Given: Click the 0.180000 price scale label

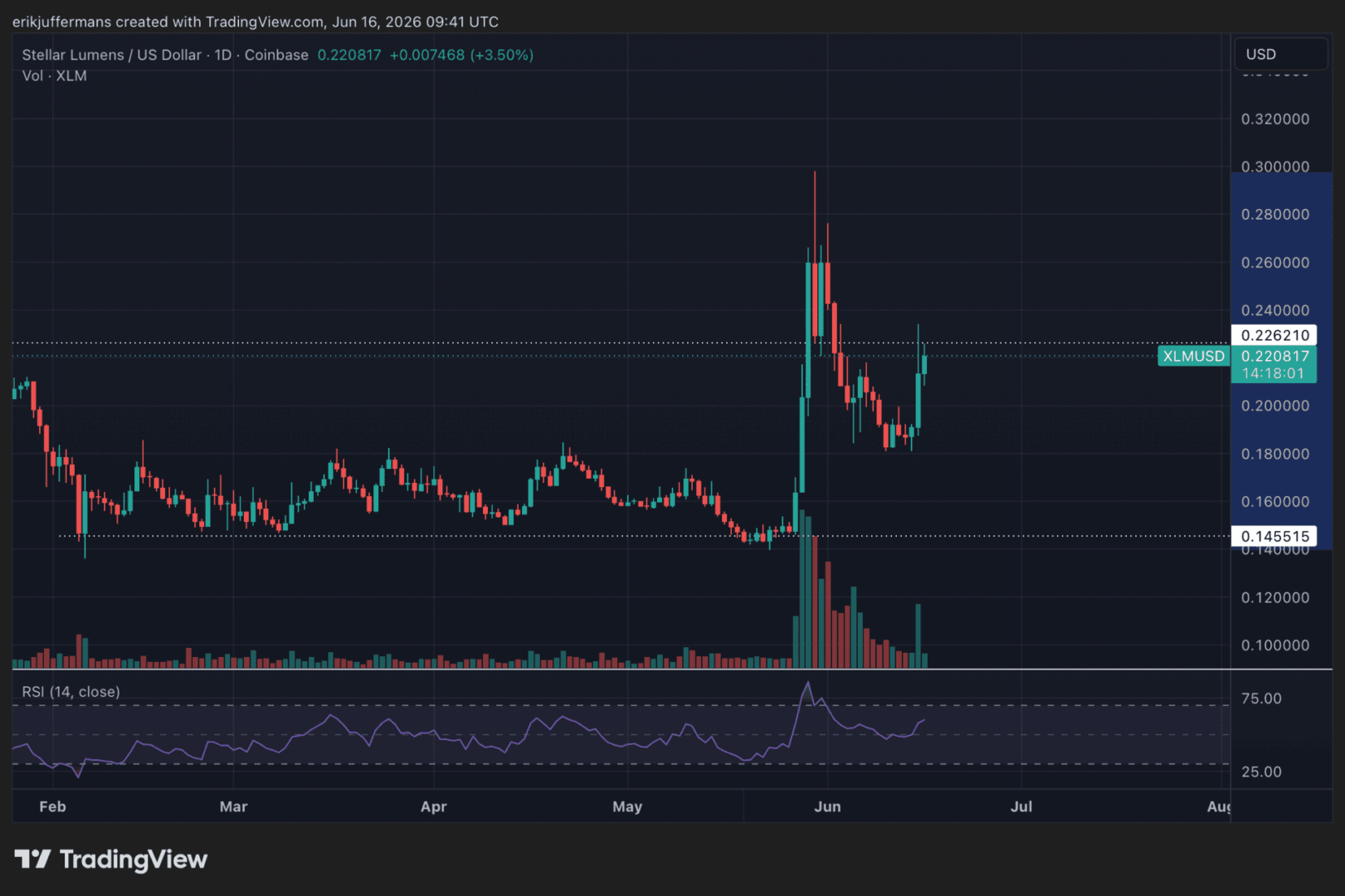Looking at the screenshot, I should [x=1274, y=454].
